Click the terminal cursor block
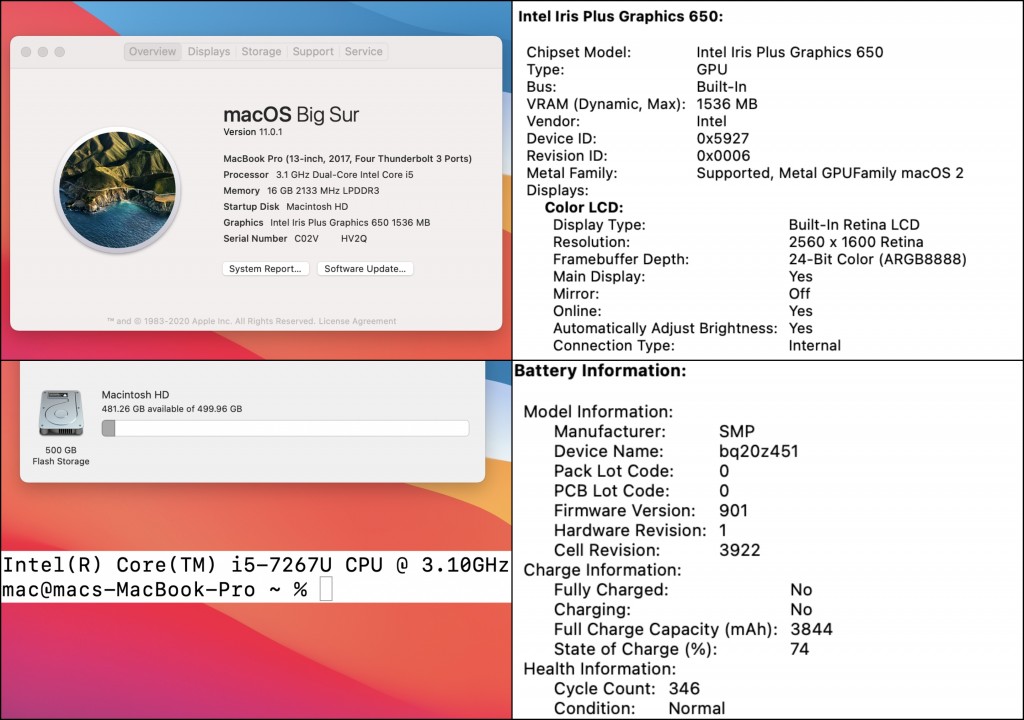Screen dimensions: 1024x720 click(x=326, y=589)
